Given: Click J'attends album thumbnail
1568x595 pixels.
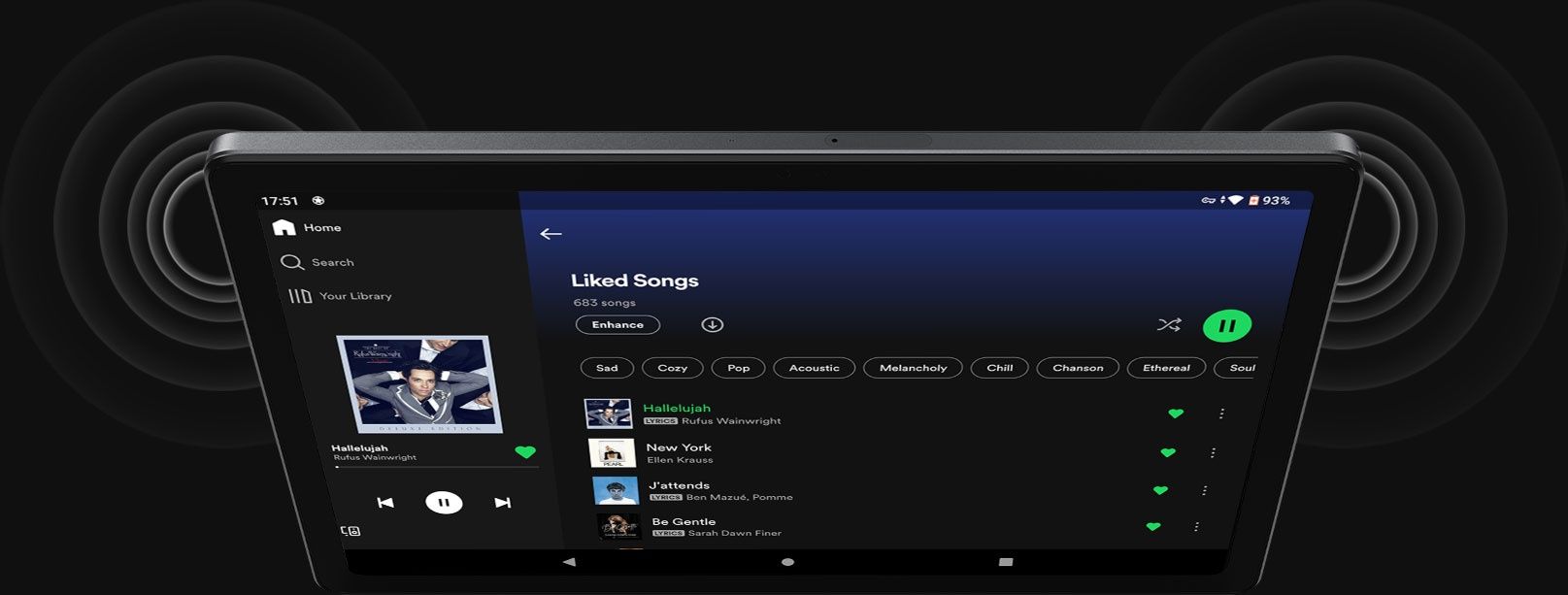Looking at the screenshot, I should tap(617, 490).
